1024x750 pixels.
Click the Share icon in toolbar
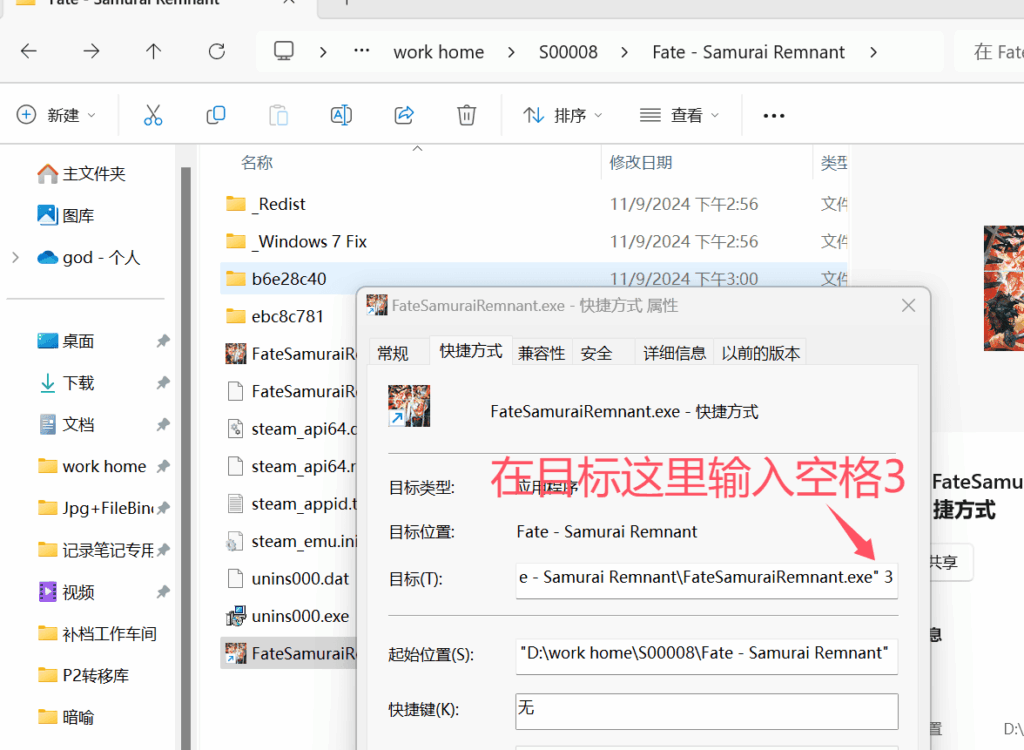coord(404,115)
